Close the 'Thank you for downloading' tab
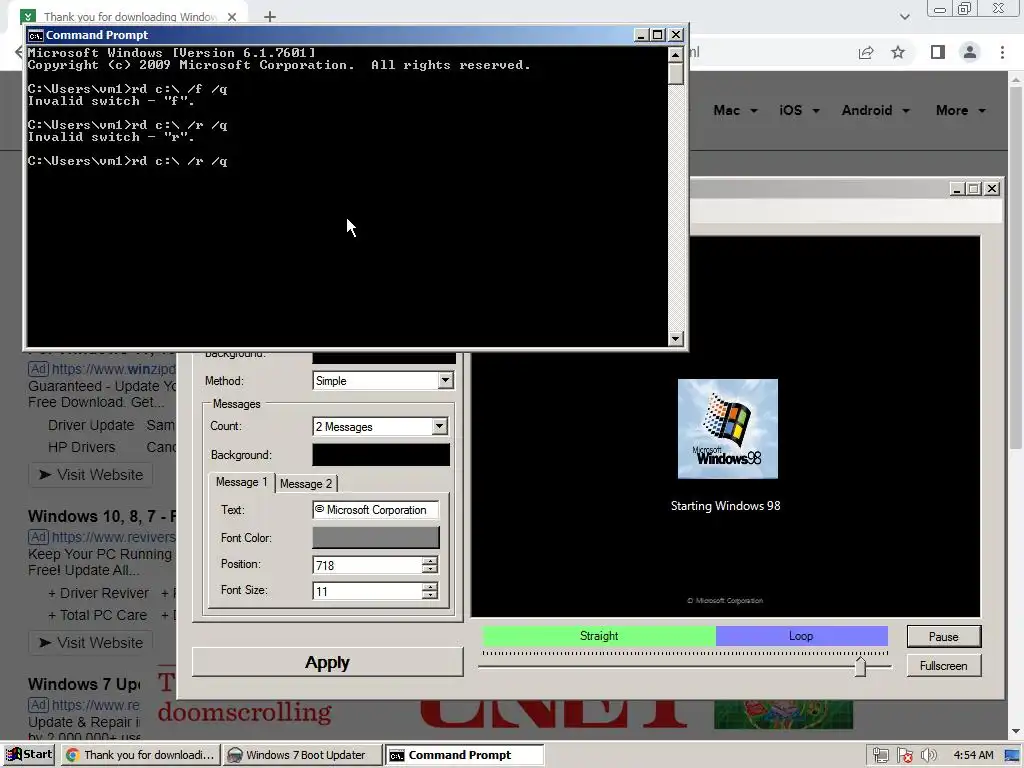This screenshot has width=1024, height=768. [x=232, y=17]
